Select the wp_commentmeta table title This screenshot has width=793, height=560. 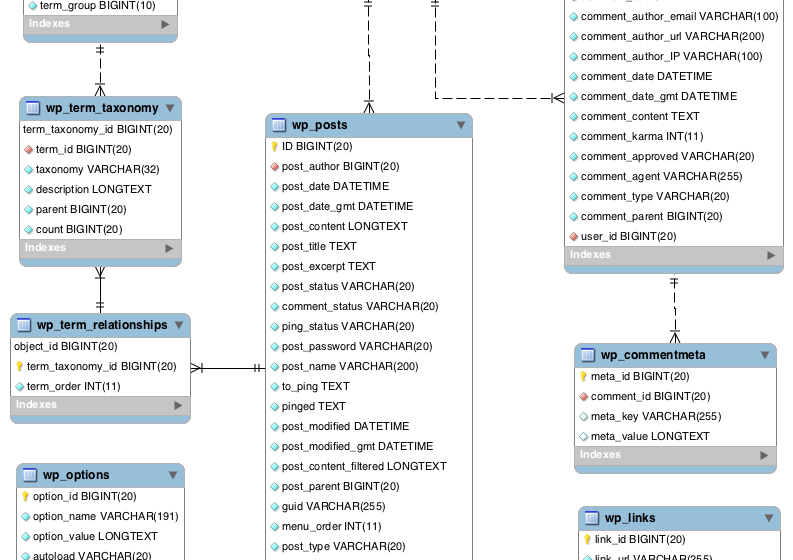[x=653, y=355]
